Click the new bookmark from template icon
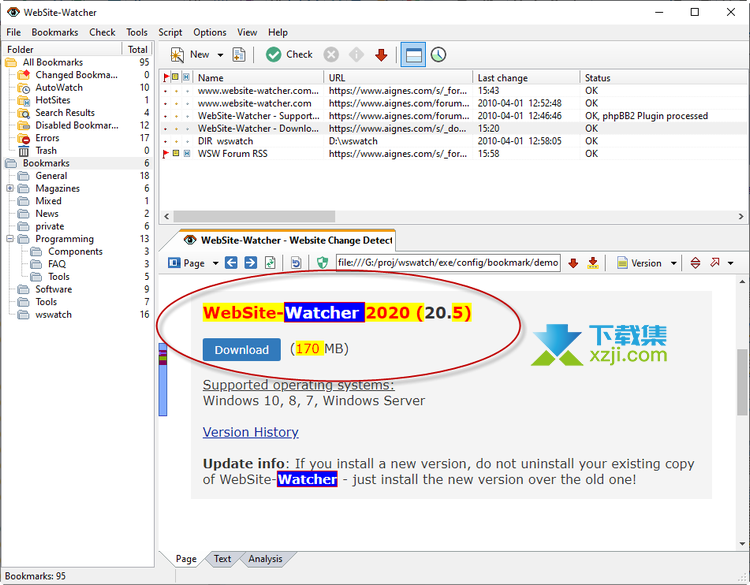 239,55
